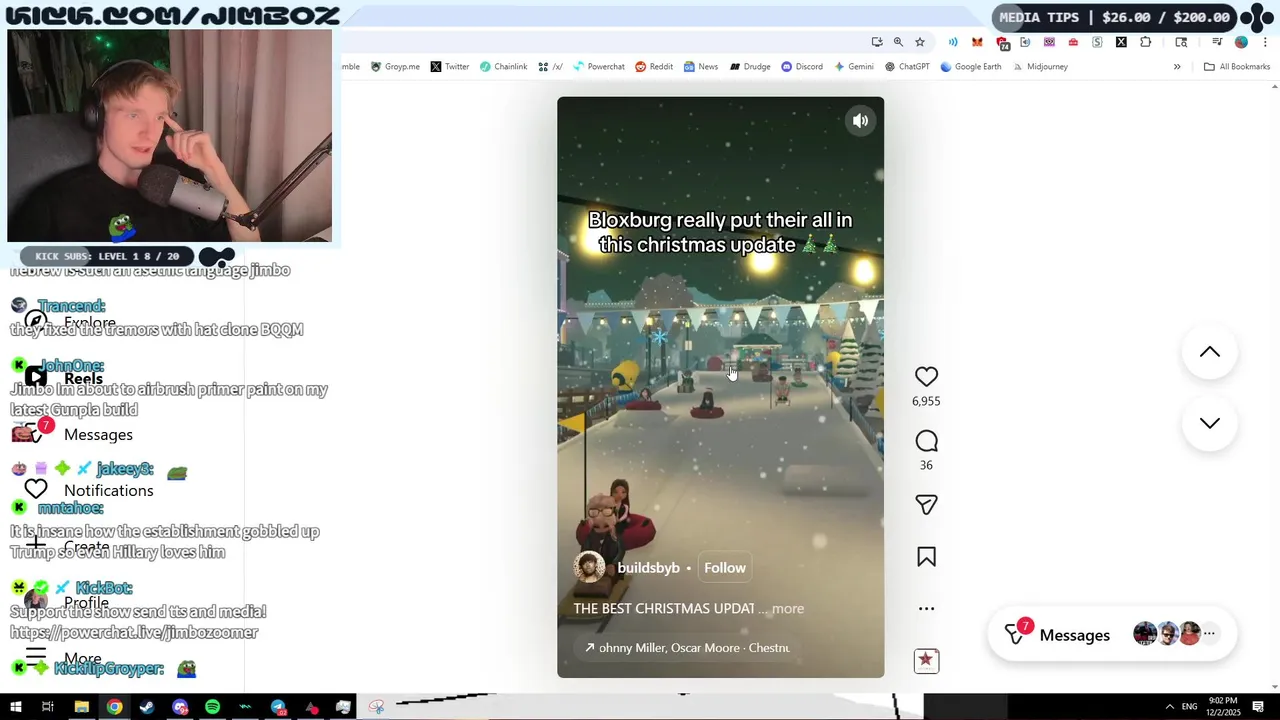Open the Johnny Miller, Oscar Moore audio link
Screen dimensions: 1280x720
pyautogui.click(x=687, y=648)
